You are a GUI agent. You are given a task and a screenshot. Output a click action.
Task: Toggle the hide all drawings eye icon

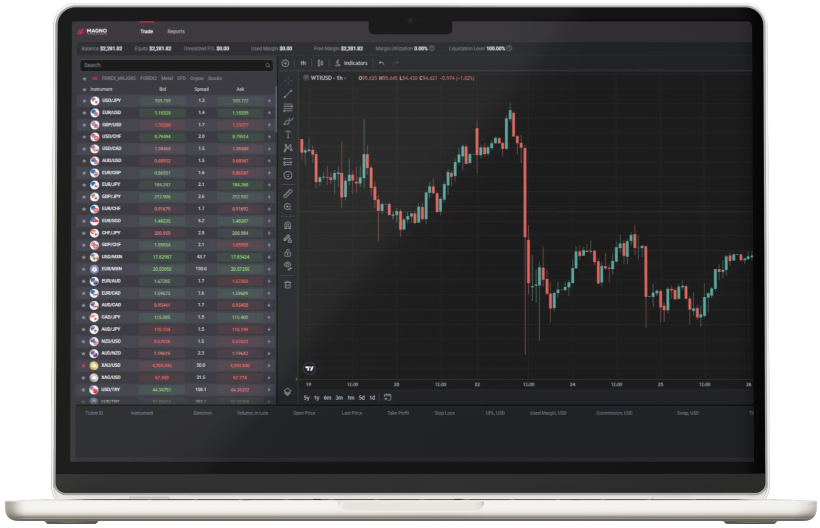[x=288, y=267]
